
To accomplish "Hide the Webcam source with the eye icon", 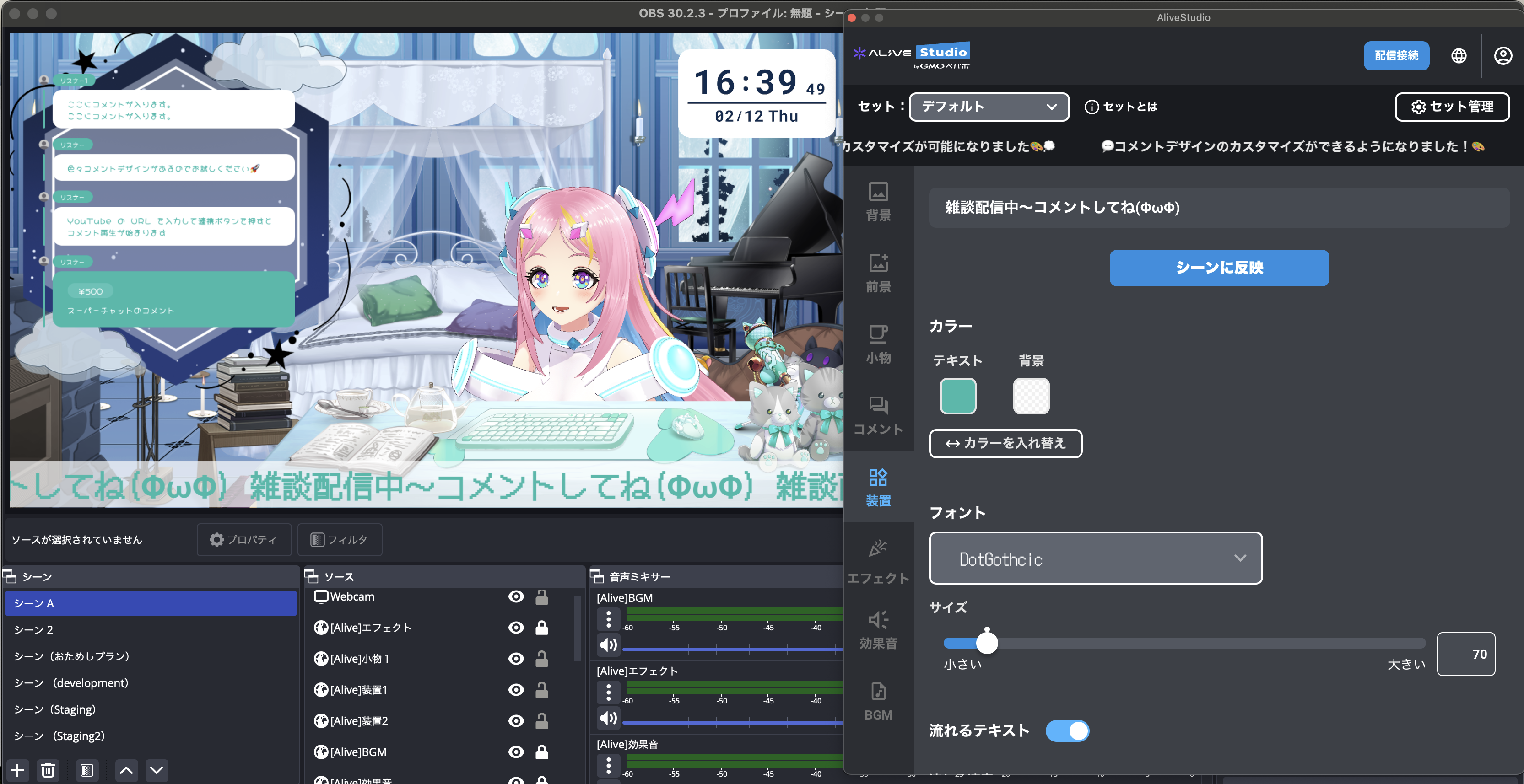I will click(516, 596).
